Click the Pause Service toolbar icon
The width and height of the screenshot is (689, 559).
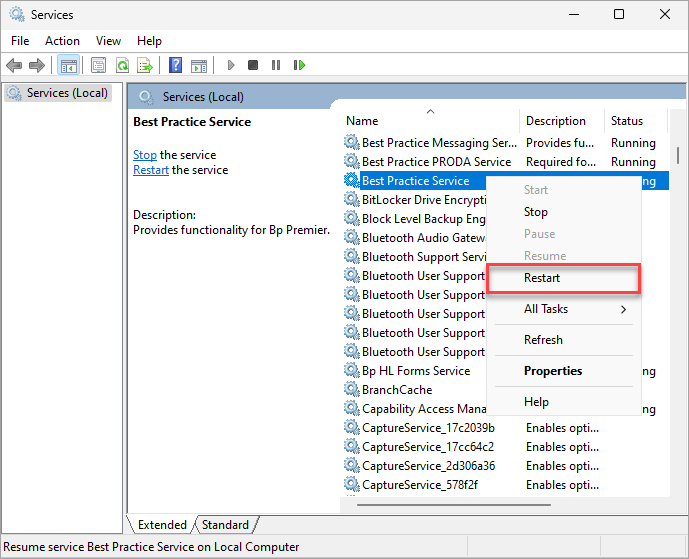pyautogui.click(x=276, y=65)
